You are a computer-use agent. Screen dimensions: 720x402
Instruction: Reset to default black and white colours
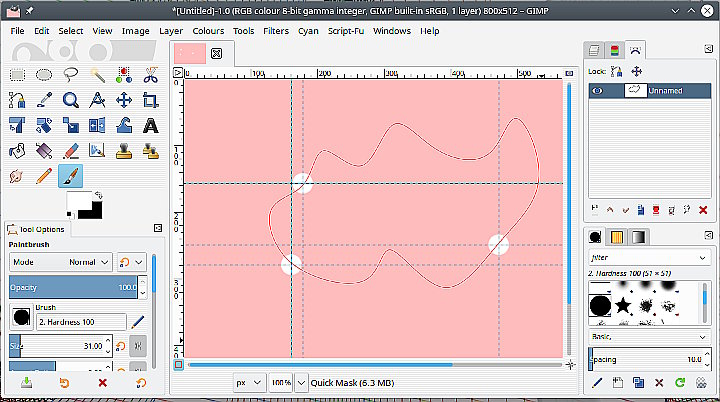70,215
